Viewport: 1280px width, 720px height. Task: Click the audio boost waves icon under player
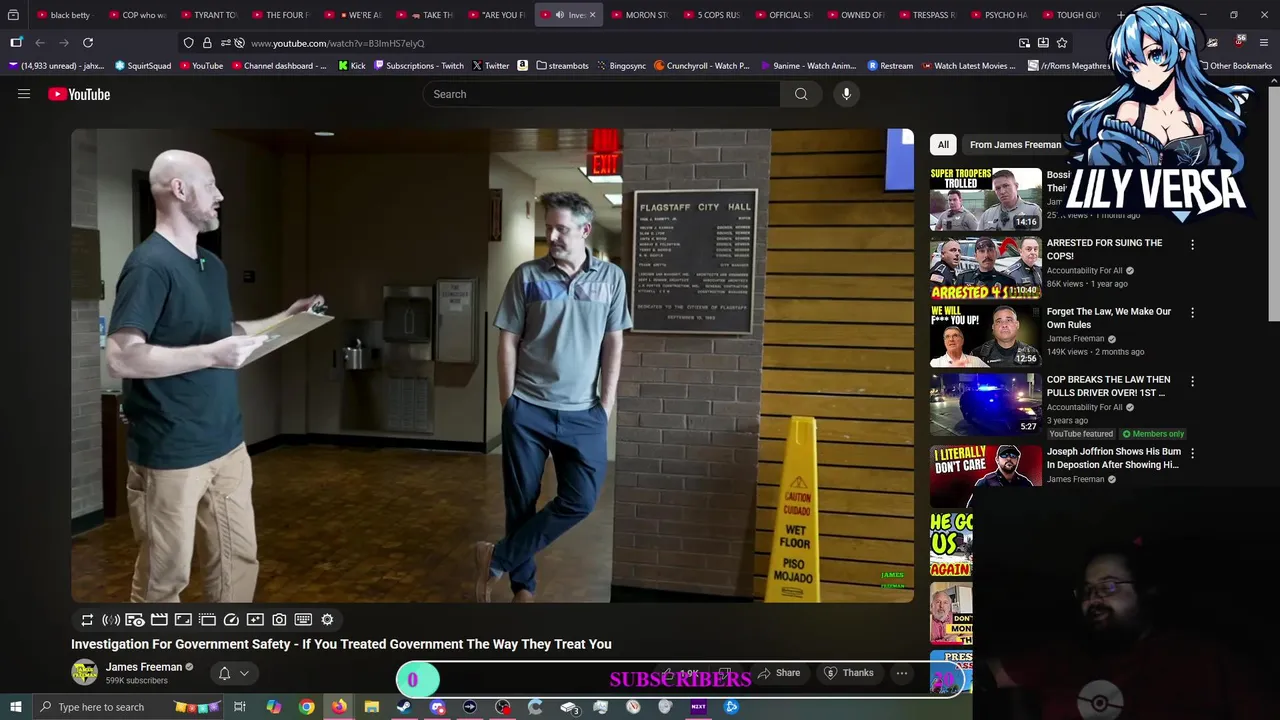point(111,620)
